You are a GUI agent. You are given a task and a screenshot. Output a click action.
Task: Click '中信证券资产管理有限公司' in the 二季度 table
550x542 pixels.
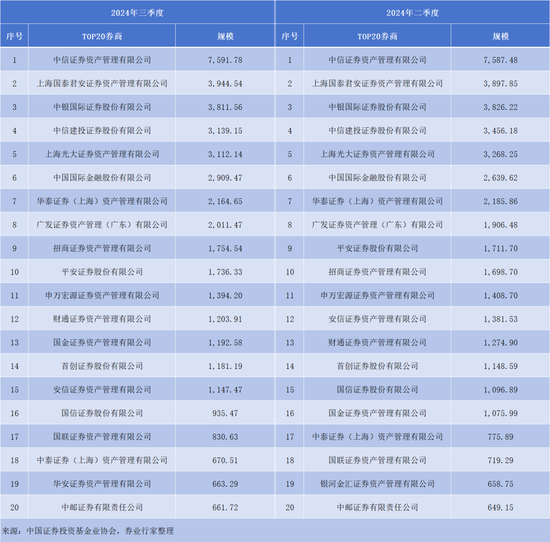click(x=377, y=60)
